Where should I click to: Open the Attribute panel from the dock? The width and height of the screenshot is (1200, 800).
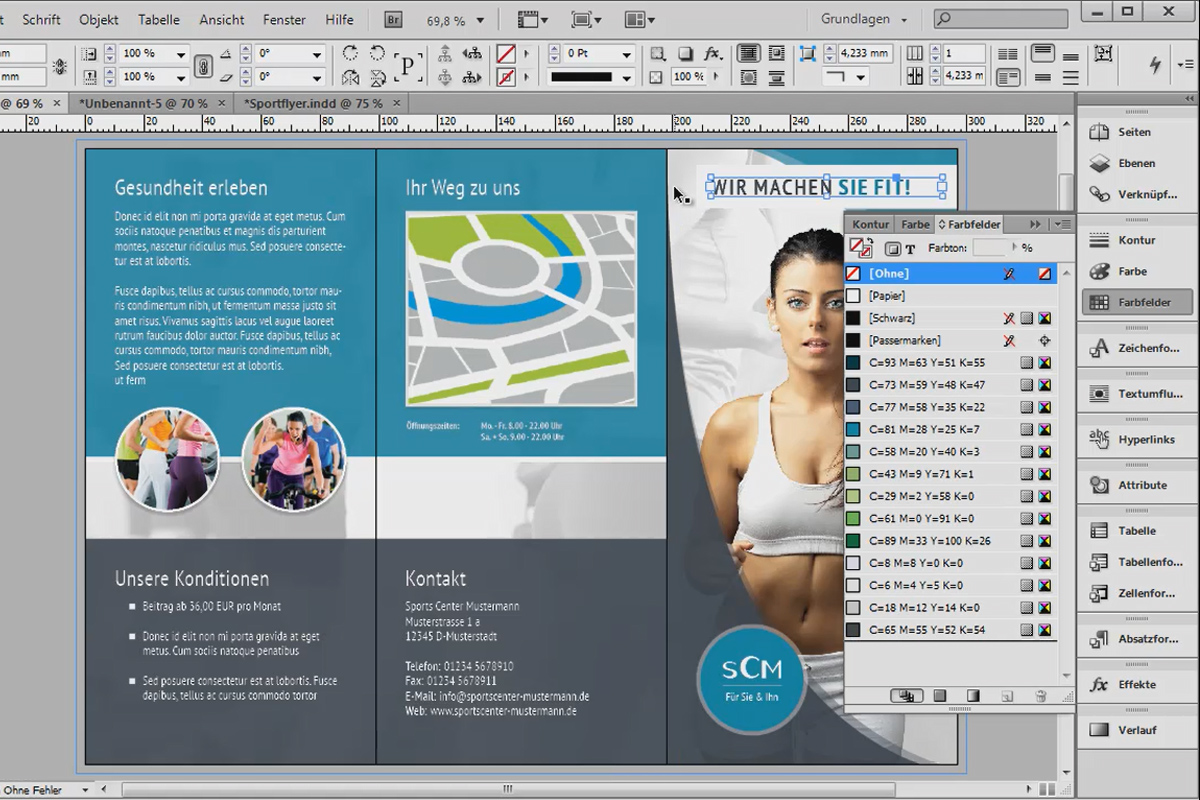point(1137,485)
